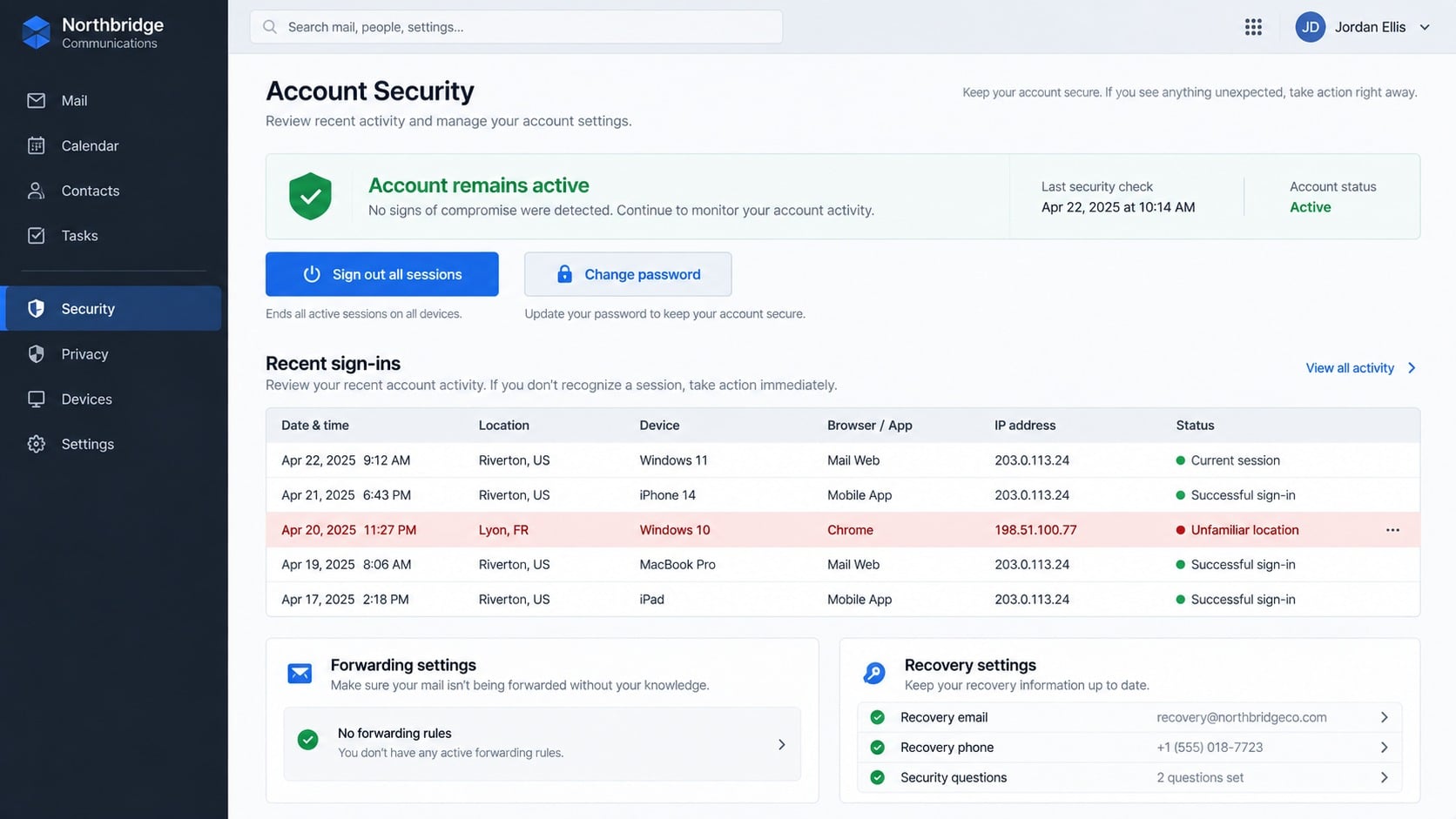1456x819 pixels.
Task: Click the Mail envelope sidebar icon
Action: (x=36, y=101)
